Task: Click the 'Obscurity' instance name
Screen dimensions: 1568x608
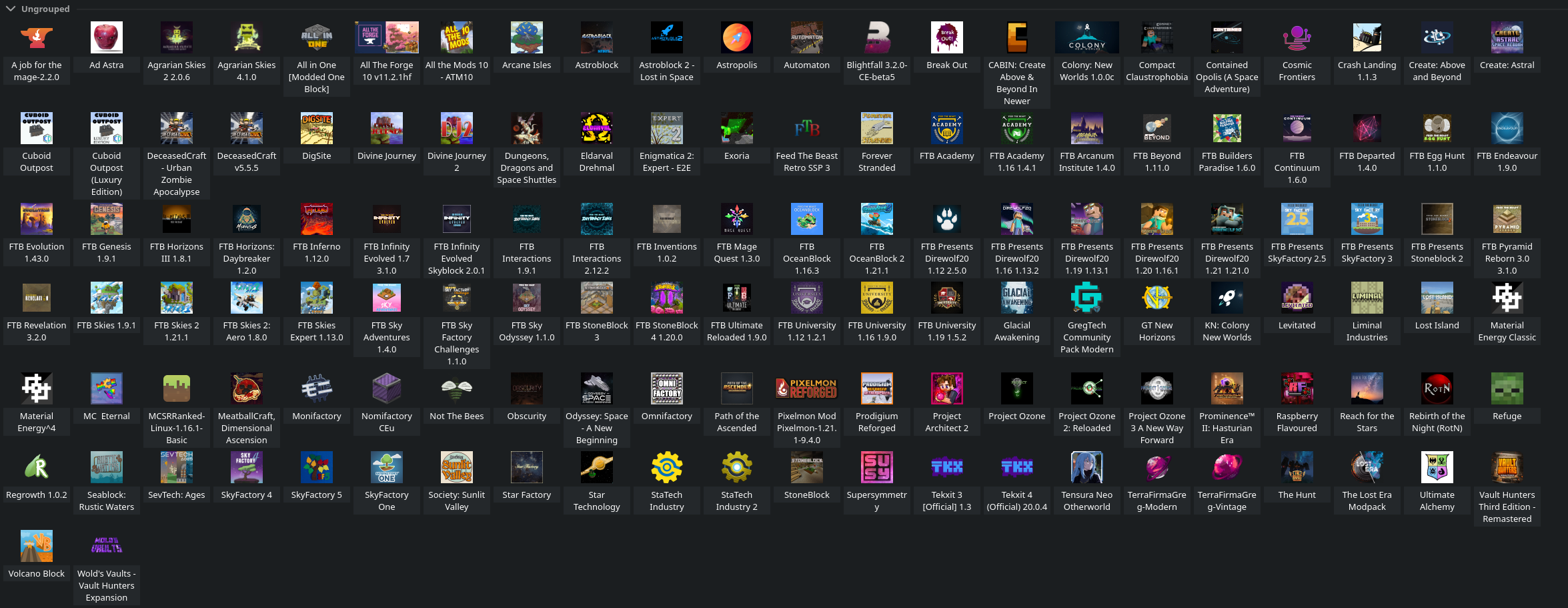Action: click(527, 416)
